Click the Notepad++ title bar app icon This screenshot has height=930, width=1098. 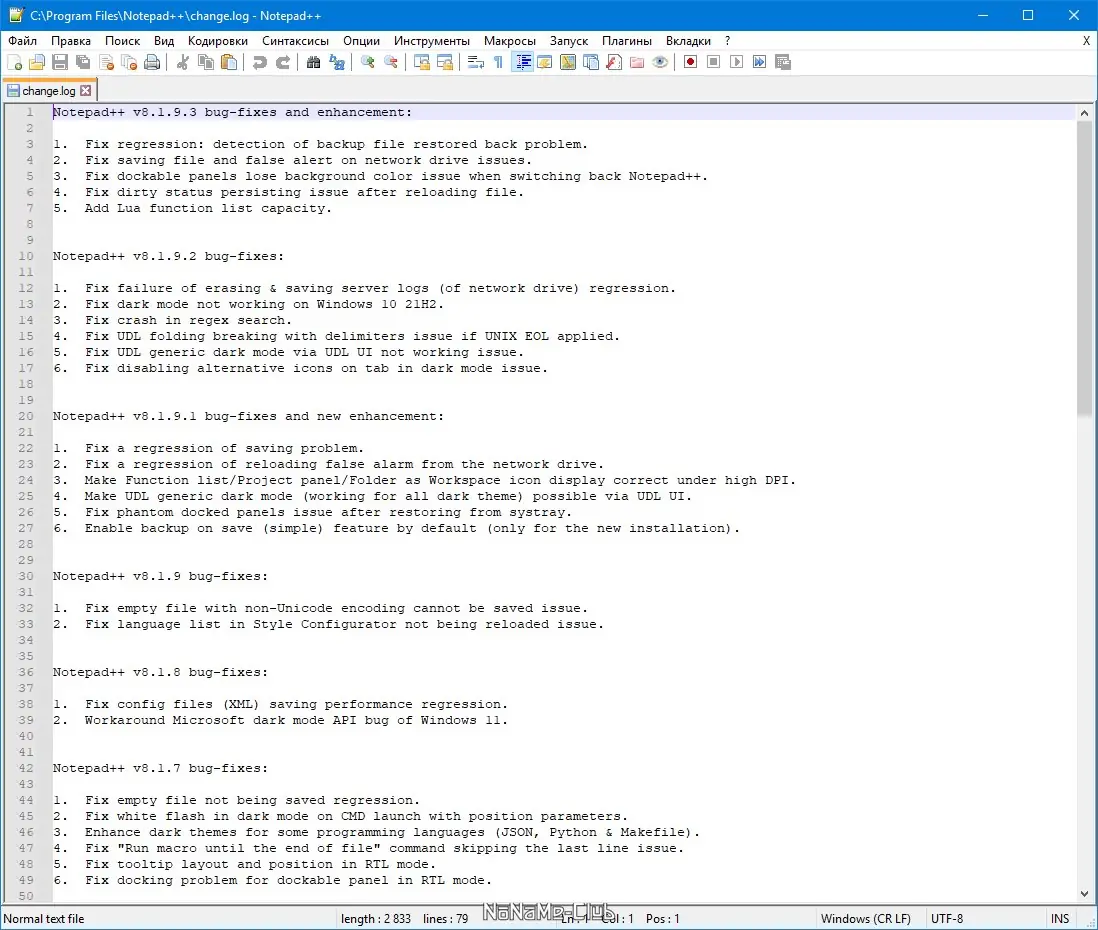click(15, 15)
